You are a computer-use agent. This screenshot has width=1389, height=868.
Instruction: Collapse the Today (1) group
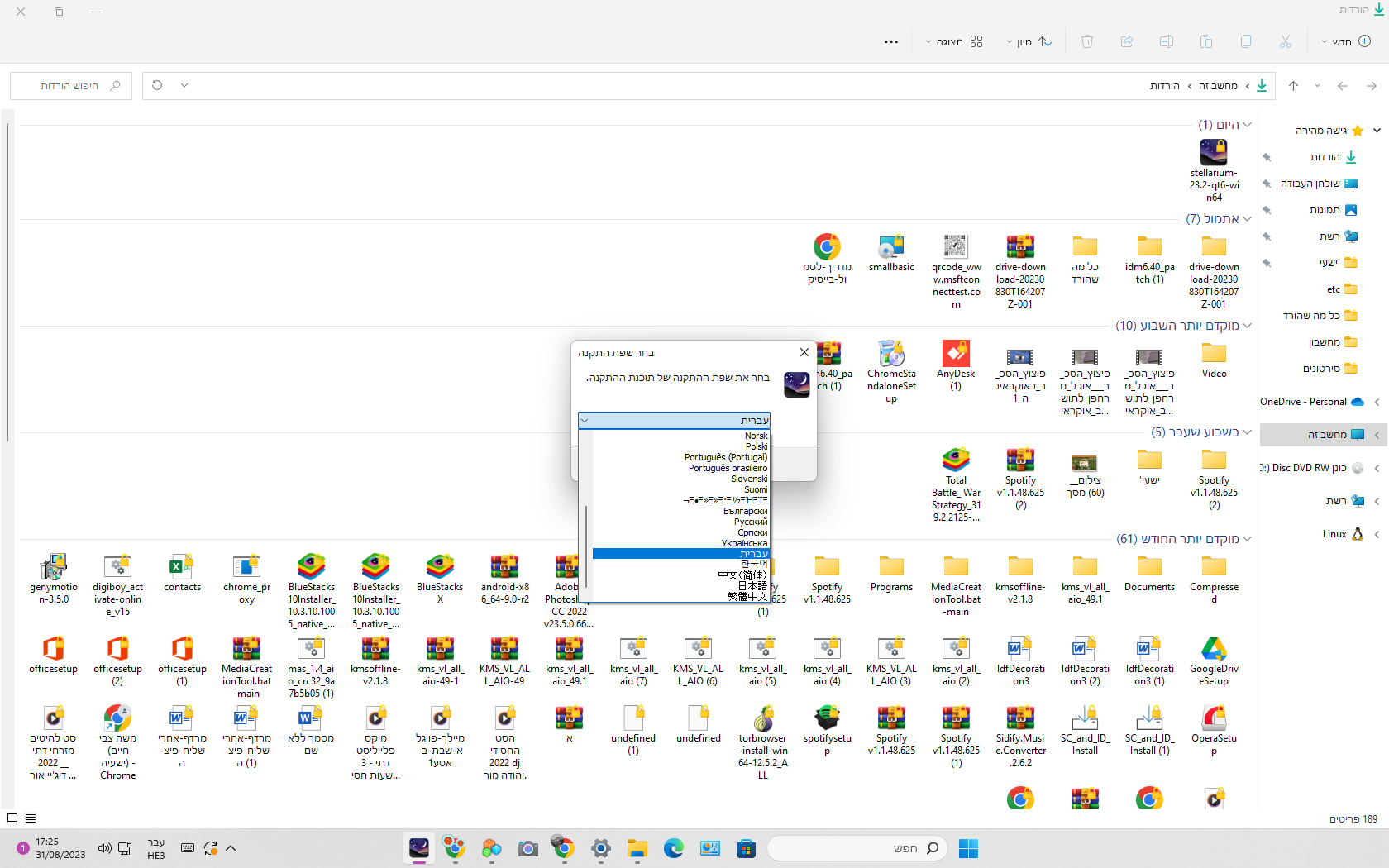[1247, 125]
